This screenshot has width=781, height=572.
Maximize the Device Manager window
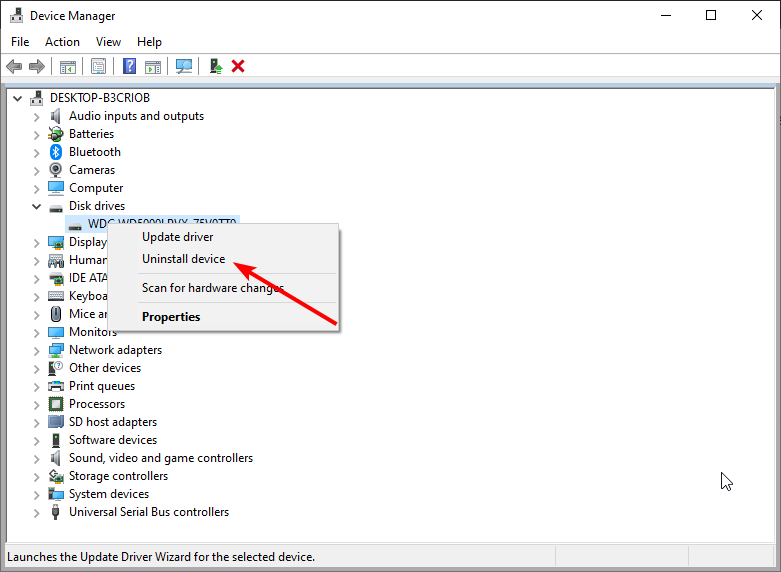click(x=711, y=15)
